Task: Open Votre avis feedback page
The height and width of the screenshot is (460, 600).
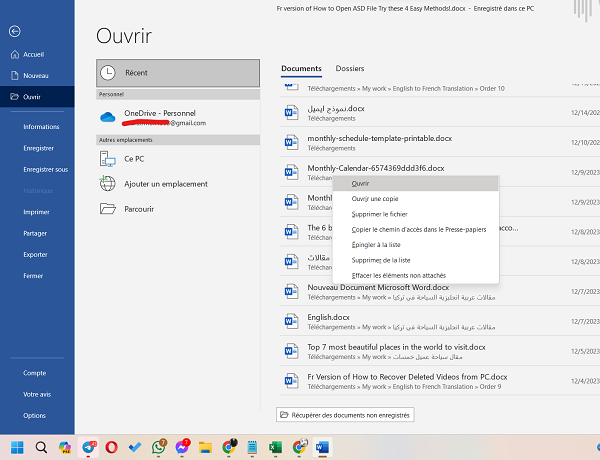Action: (x=37, y=394)
